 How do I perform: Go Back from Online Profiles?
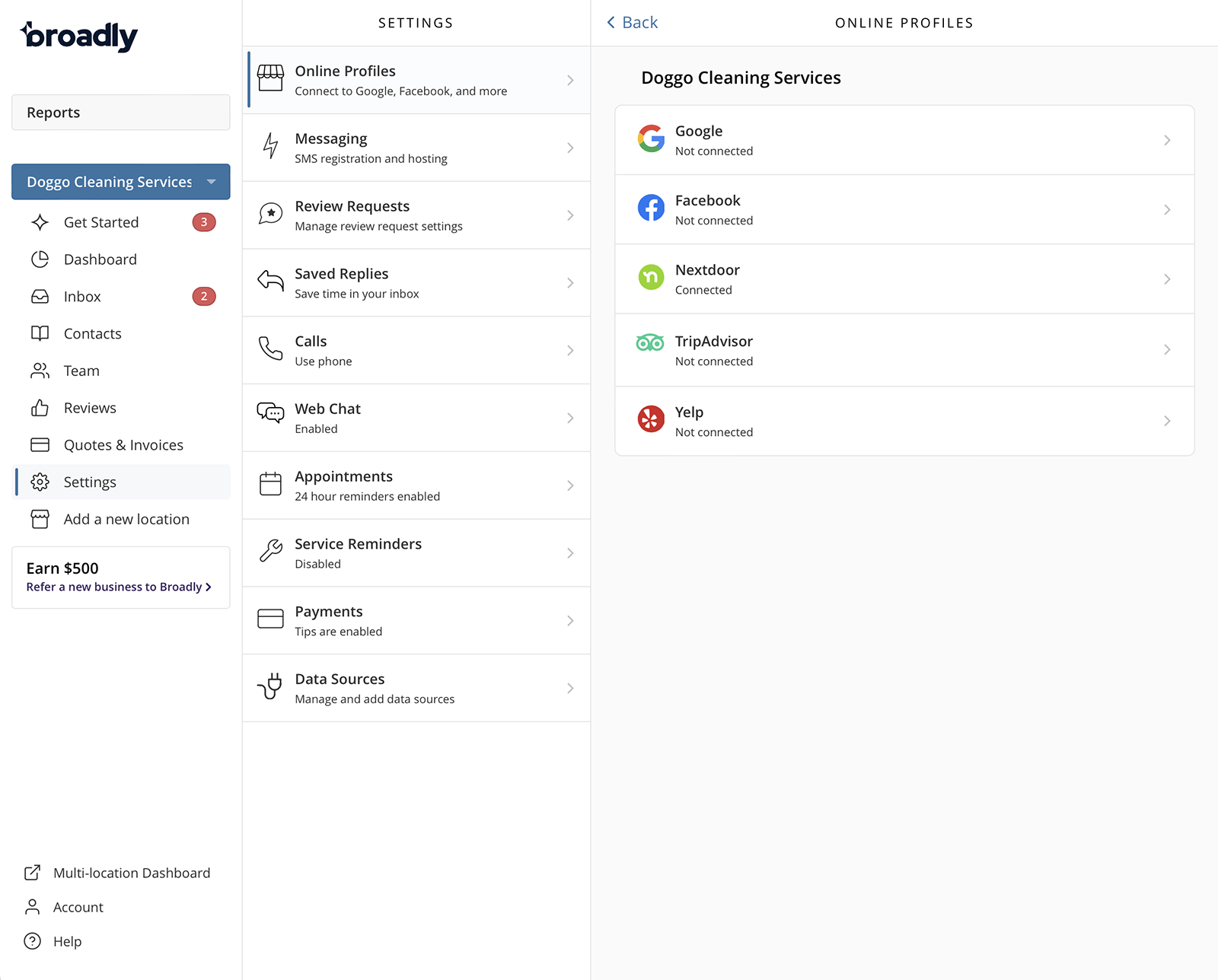click(x=633, y=23)
